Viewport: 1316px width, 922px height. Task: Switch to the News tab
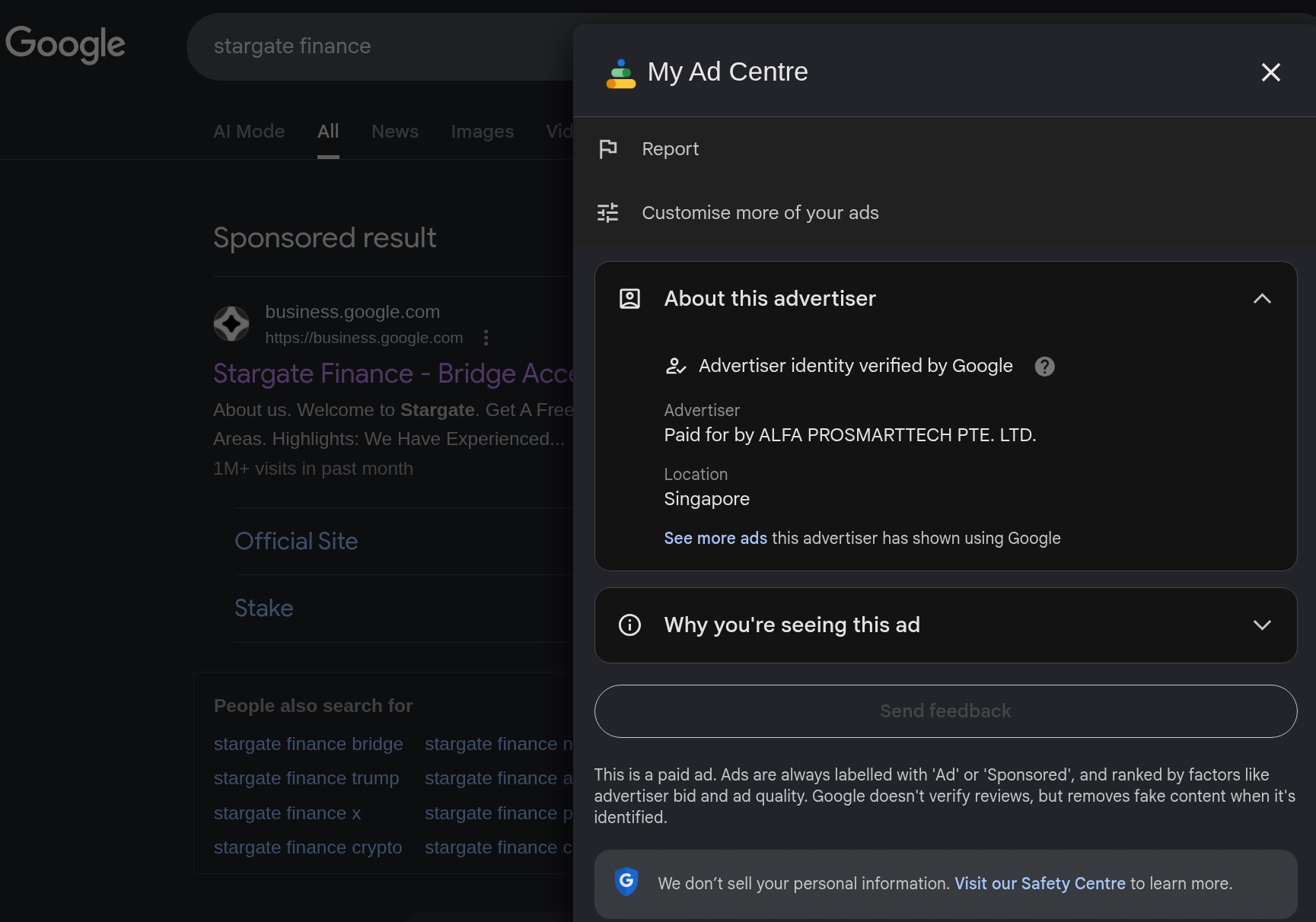pos(394,132)
